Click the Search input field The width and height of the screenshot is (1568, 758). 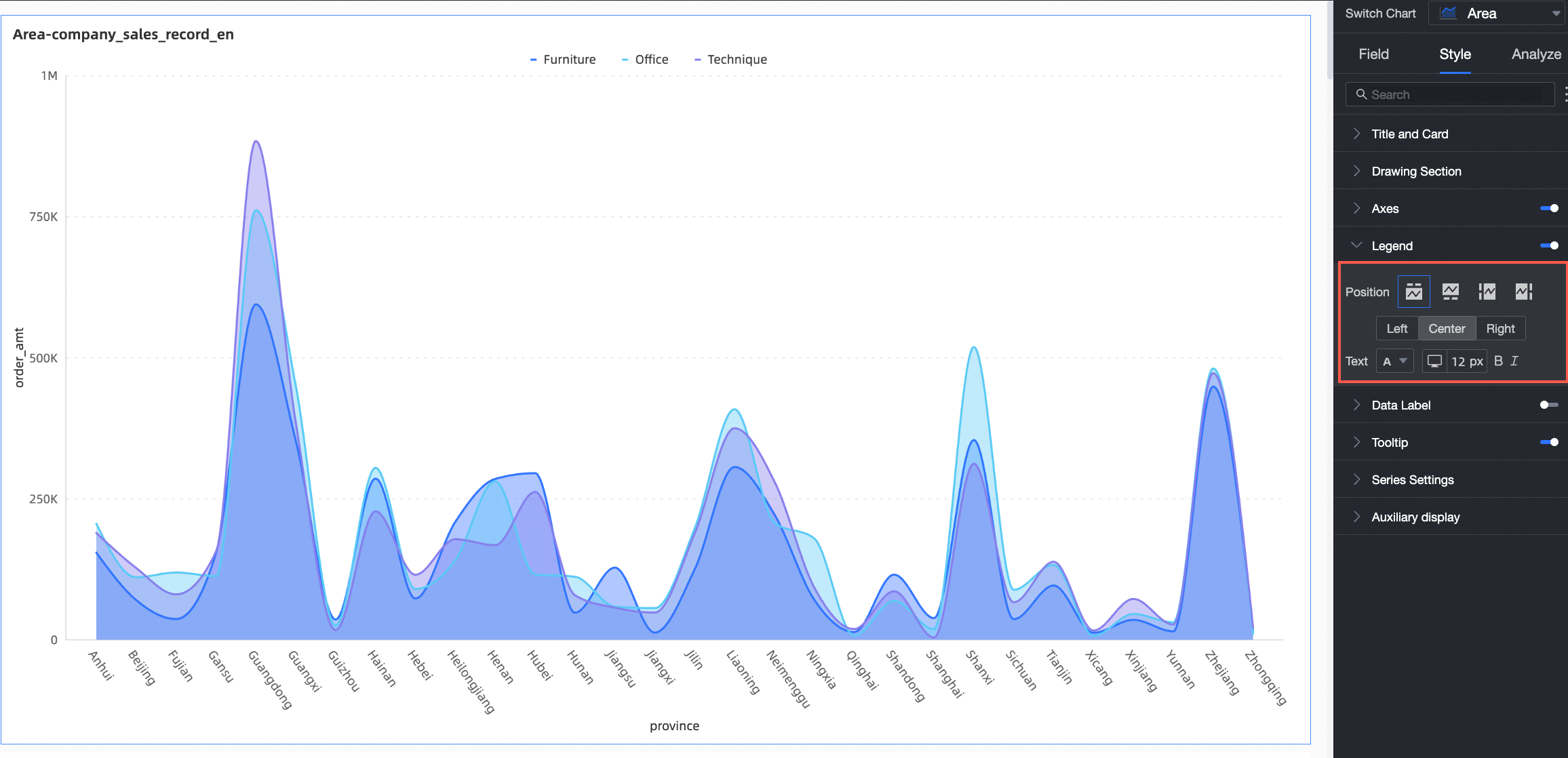(x=1449, y=94)
